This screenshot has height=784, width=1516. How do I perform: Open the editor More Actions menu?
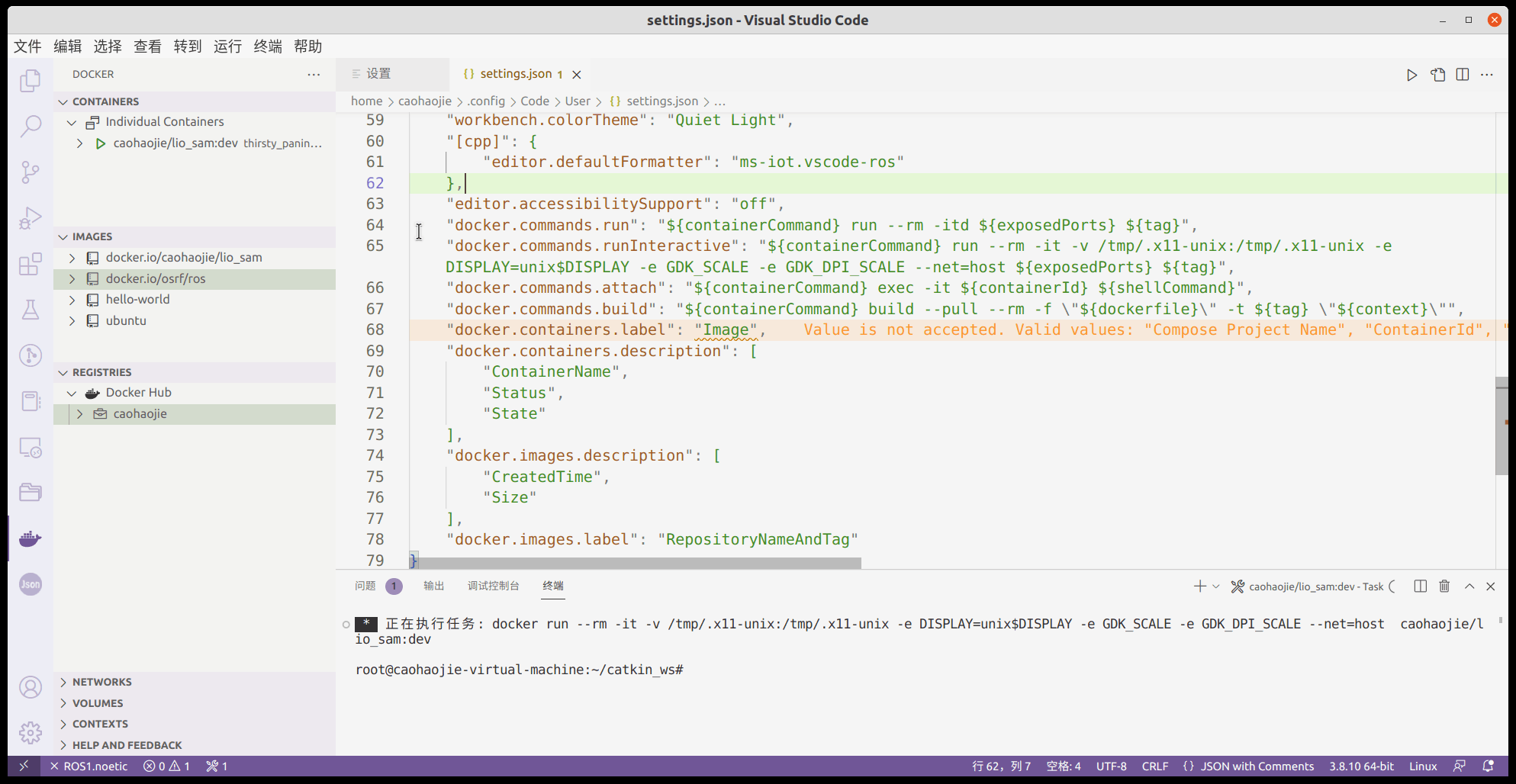[x=1487, y=75]
